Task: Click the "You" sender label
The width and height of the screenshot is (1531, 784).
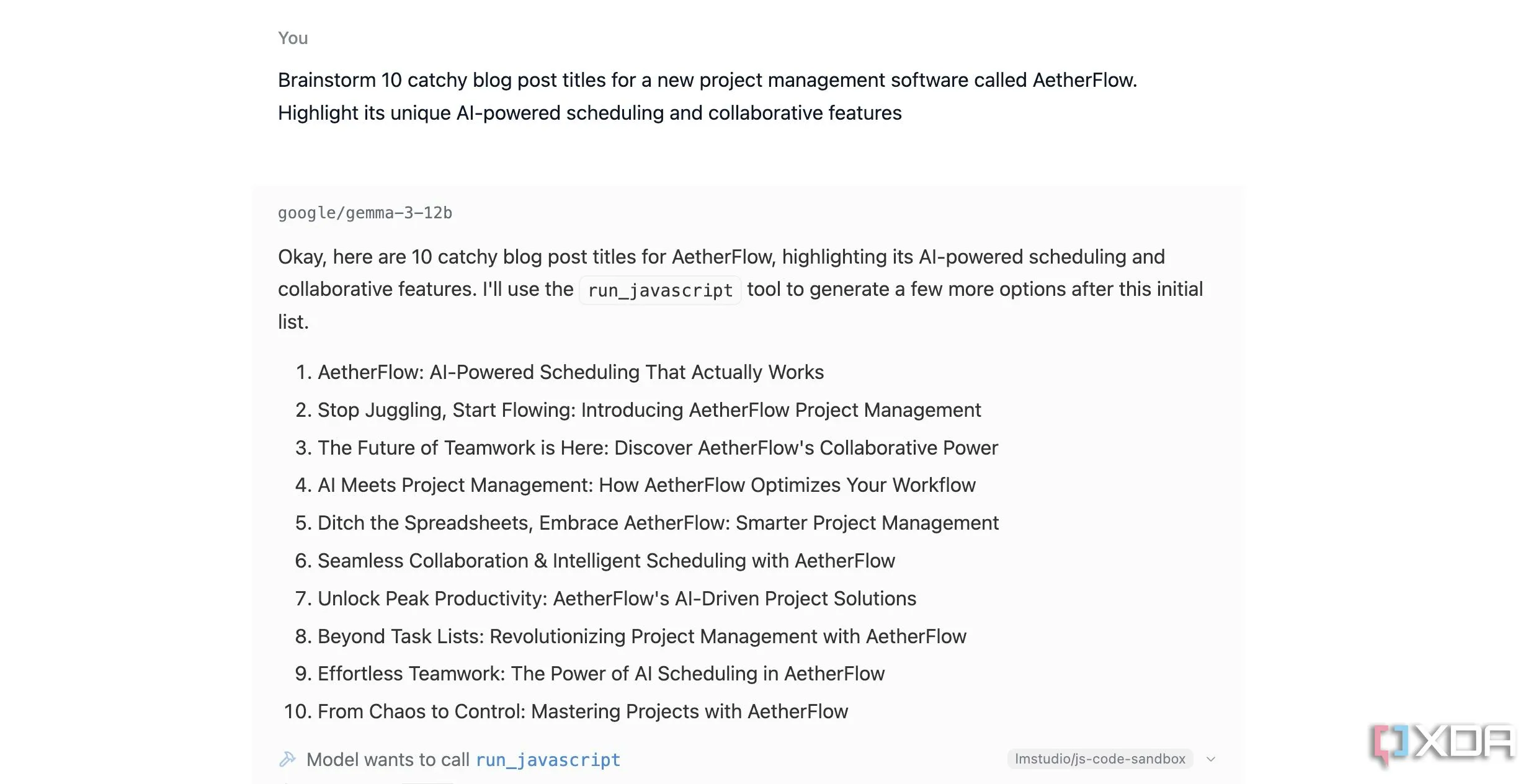Action: [x=293, y=38]
